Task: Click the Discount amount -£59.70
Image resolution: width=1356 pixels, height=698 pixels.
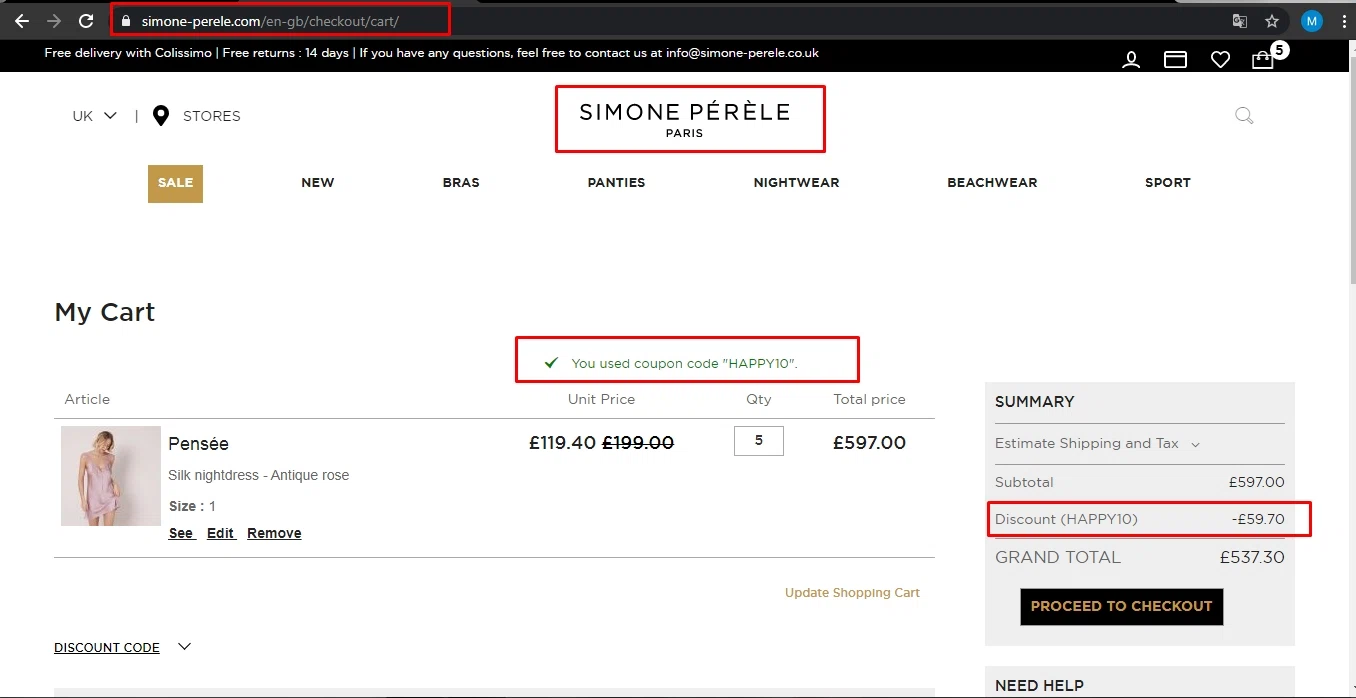Action: [x=1258, y=519]
